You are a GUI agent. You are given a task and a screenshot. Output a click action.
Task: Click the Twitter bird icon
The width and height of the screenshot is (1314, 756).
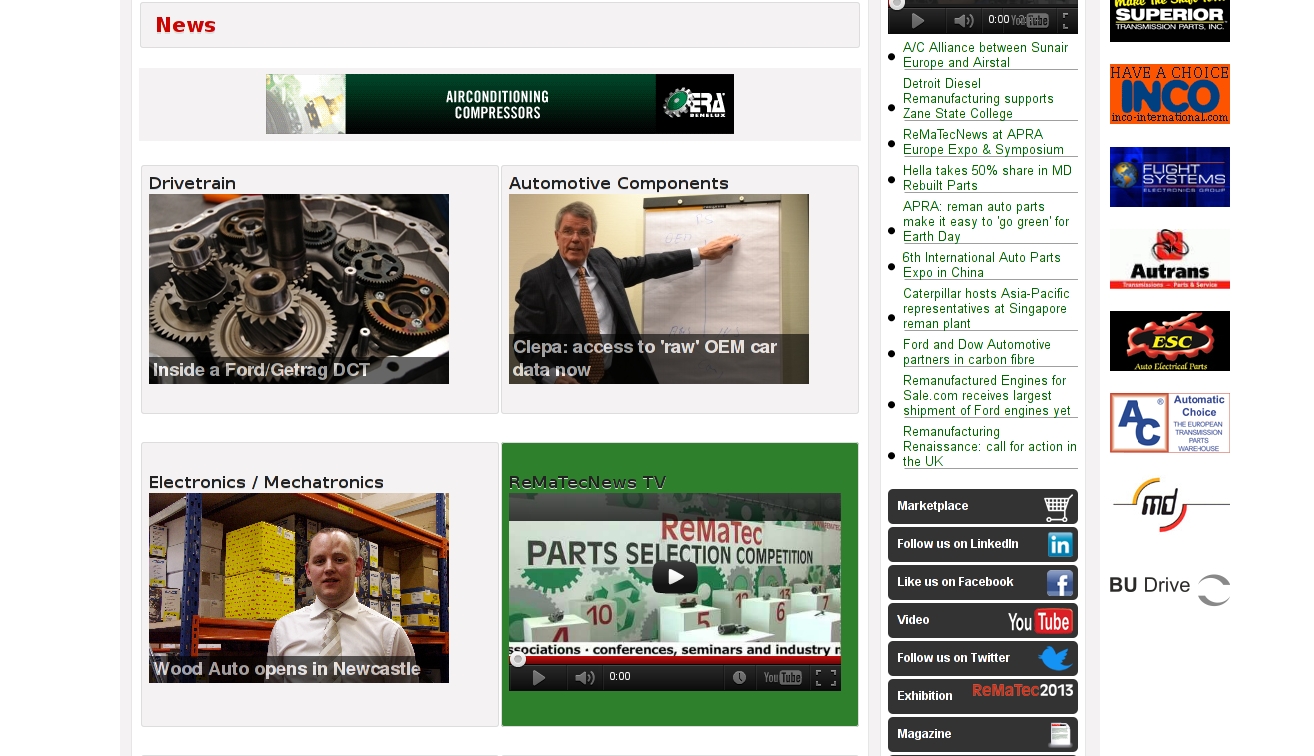pyautogui.click(x=1055, y=659)
